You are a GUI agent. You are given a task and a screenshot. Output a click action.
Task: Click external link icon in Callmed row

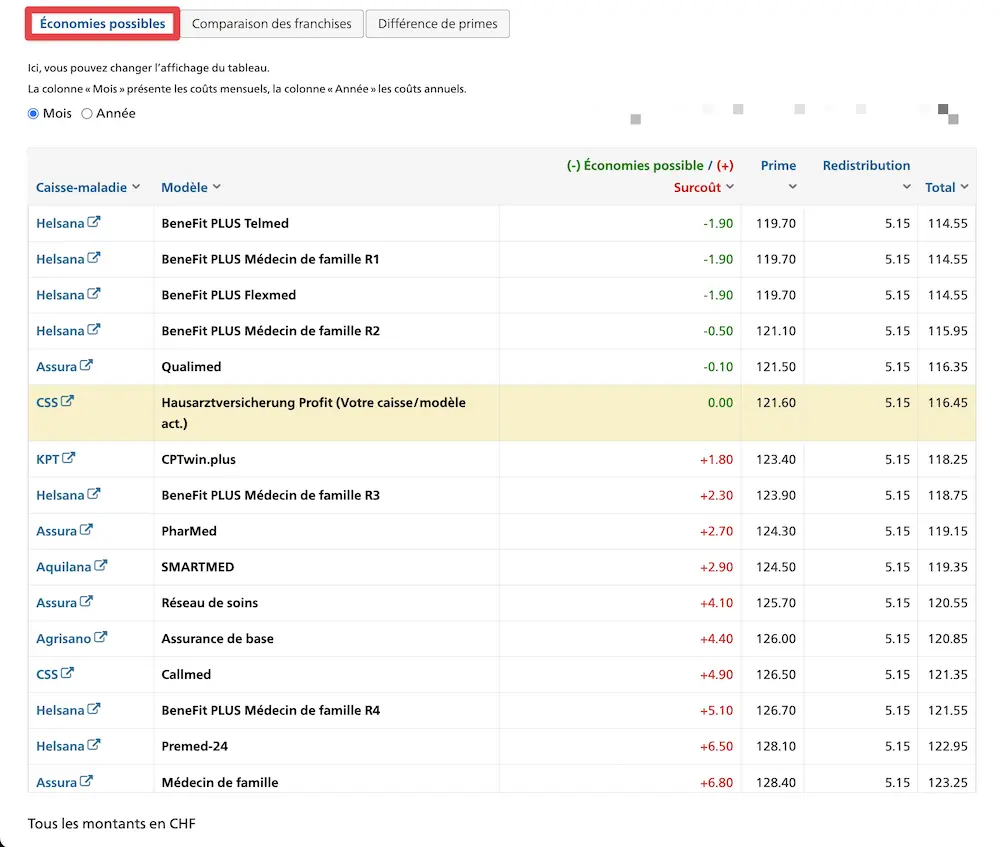67,673
